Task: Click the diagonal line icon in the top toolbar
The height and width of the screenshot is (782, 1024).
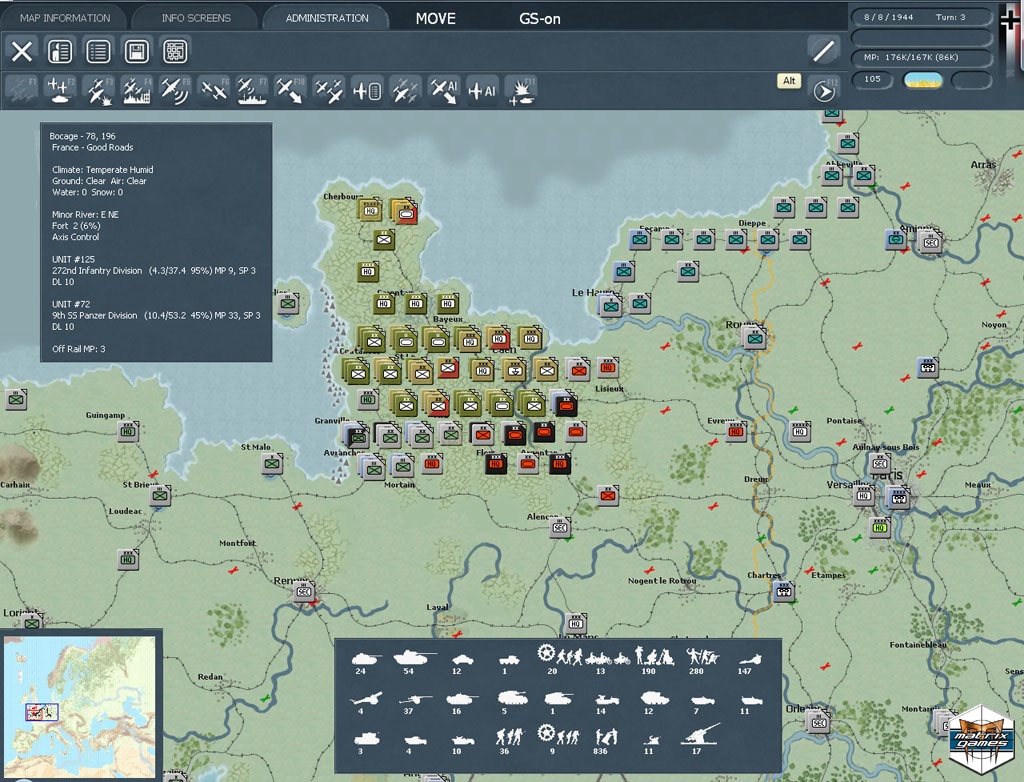Action: click(x=823, y=51)
